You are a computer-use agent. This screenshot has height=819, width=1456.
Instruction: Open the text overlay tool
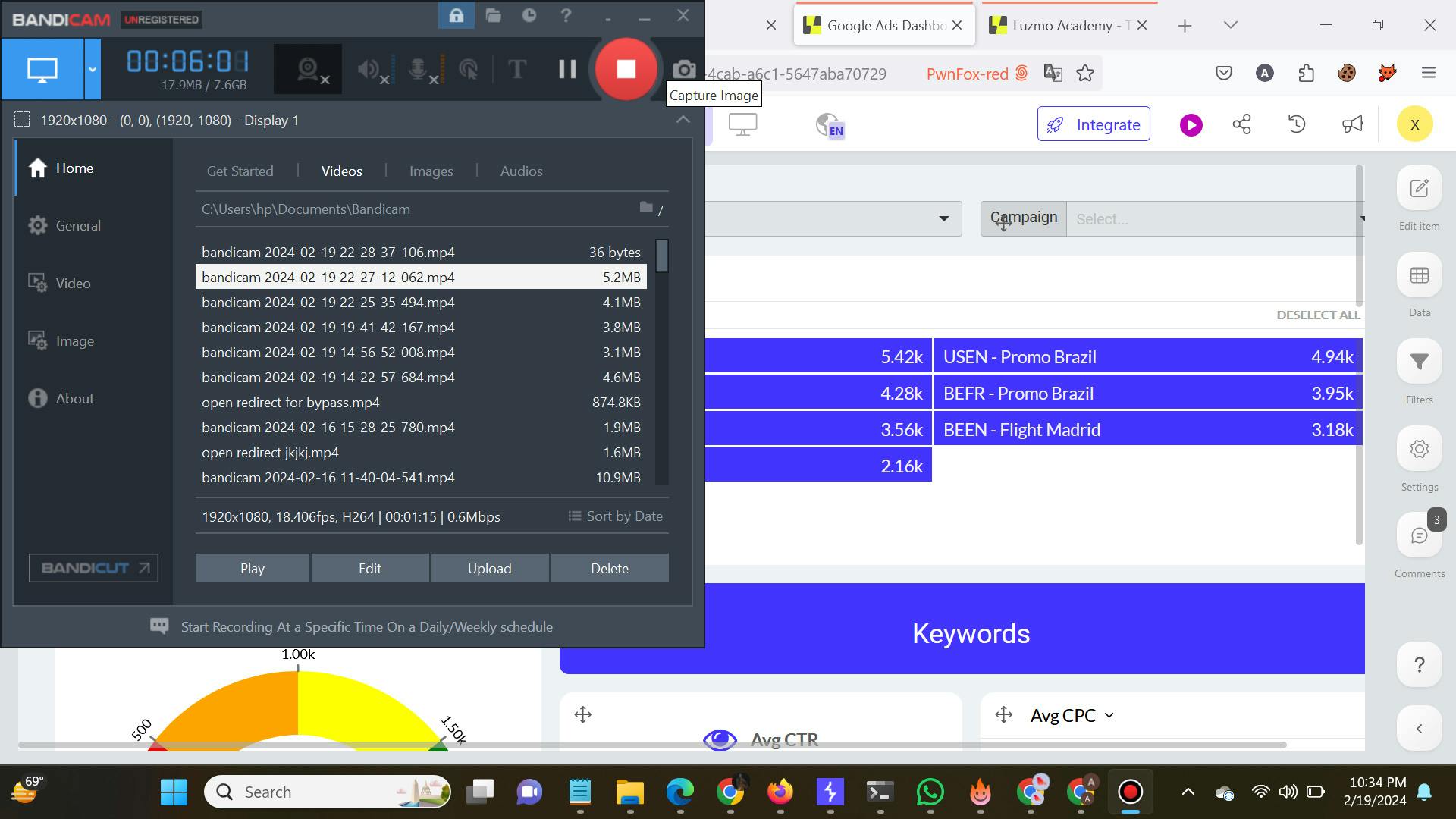point(516,69)
